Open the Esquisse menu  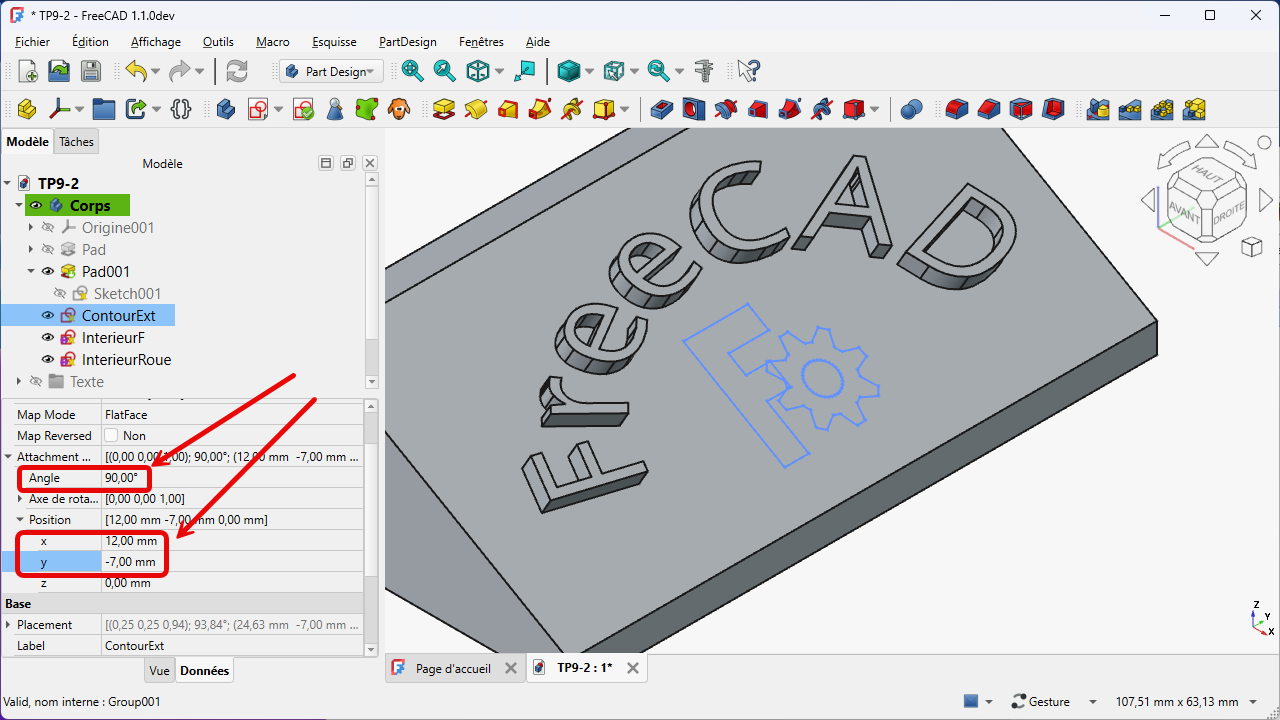[x=334, y=42]
